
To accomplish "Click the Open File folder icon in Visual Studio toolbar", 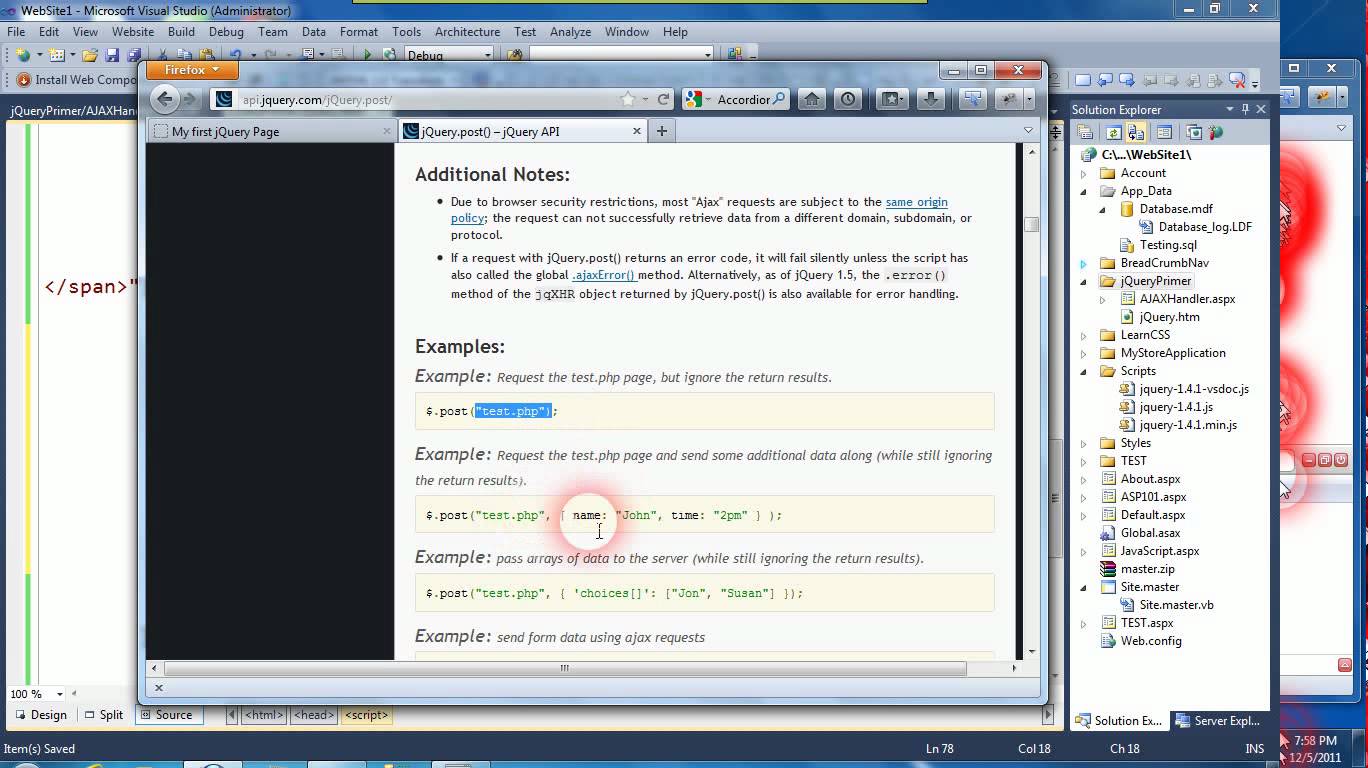I will pyautogui.click(x=90, y=55).
